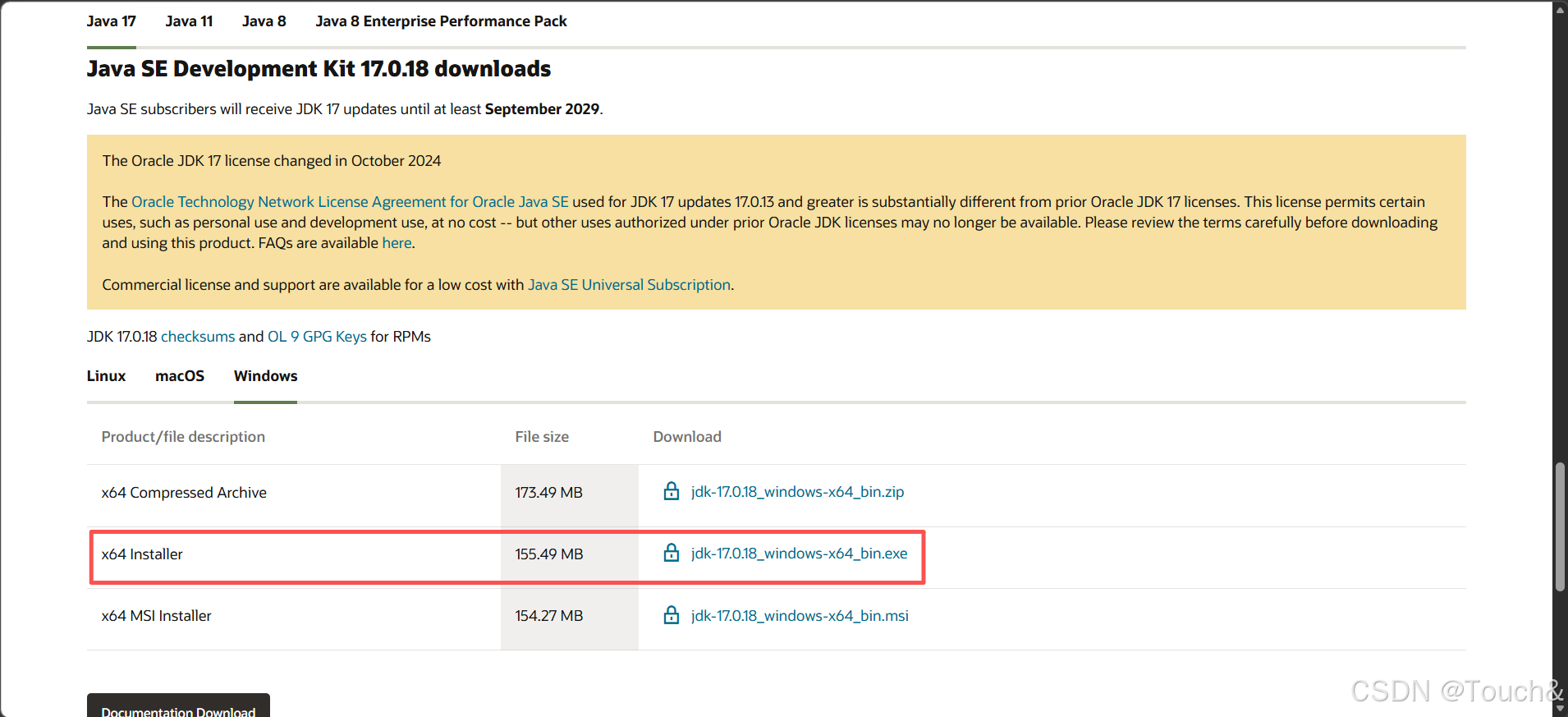Viewport: 1568px width, 717px height.
Task: Click lock icon beside the exe download
Action: coord(672,553)
